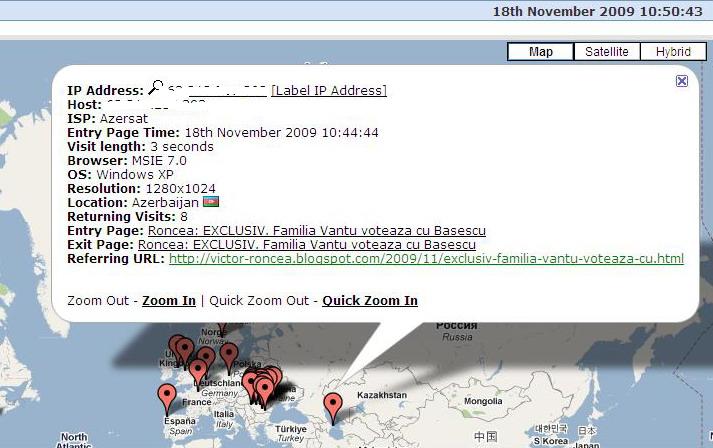Switch to Satellite view

[x=607, y=52]
